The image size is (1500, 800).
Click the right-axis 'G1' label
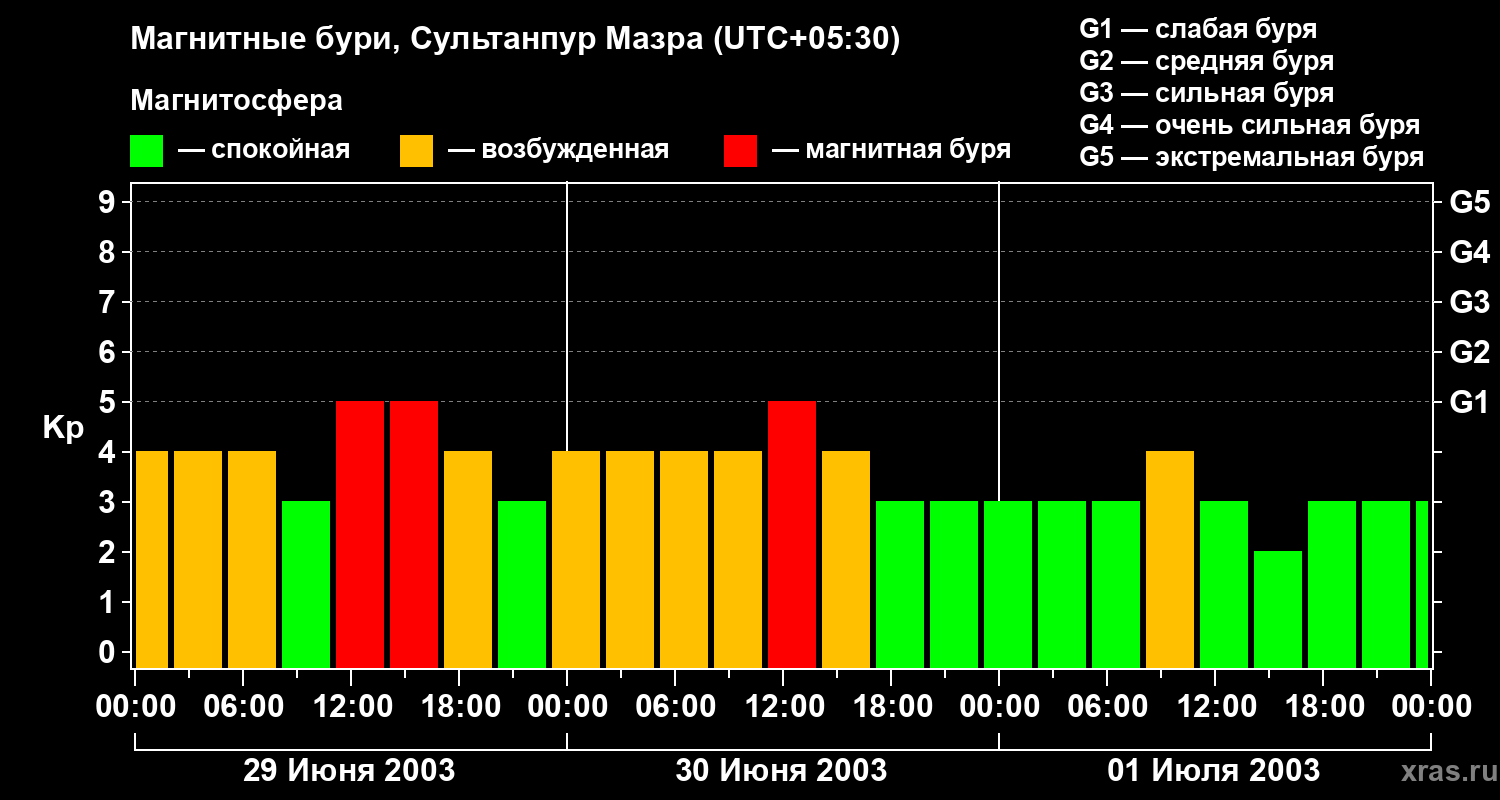1469,403
